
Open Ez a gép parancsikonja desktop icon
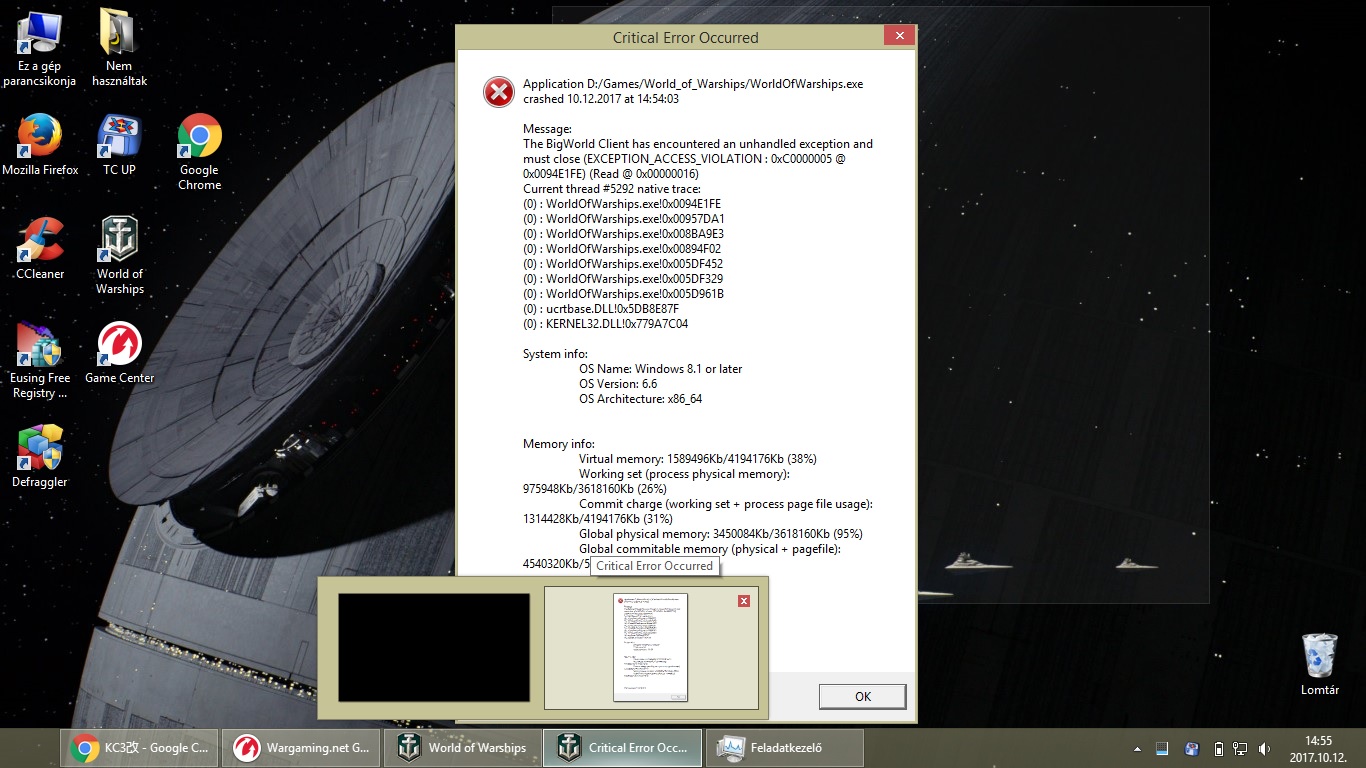click(40, 49)
